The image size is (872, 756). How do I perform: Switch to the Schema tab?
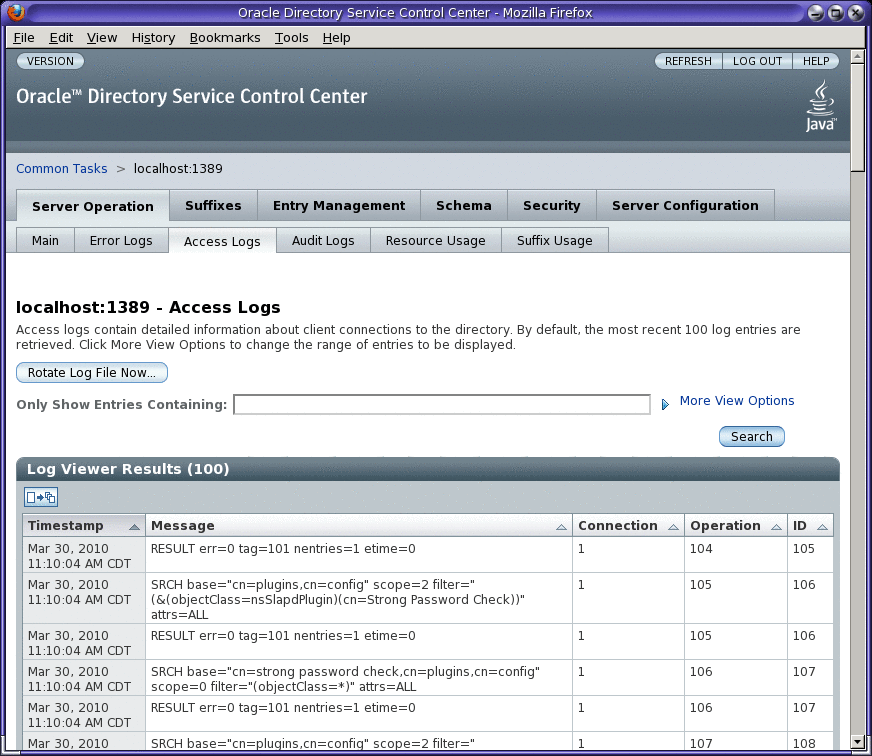point(464,205)
